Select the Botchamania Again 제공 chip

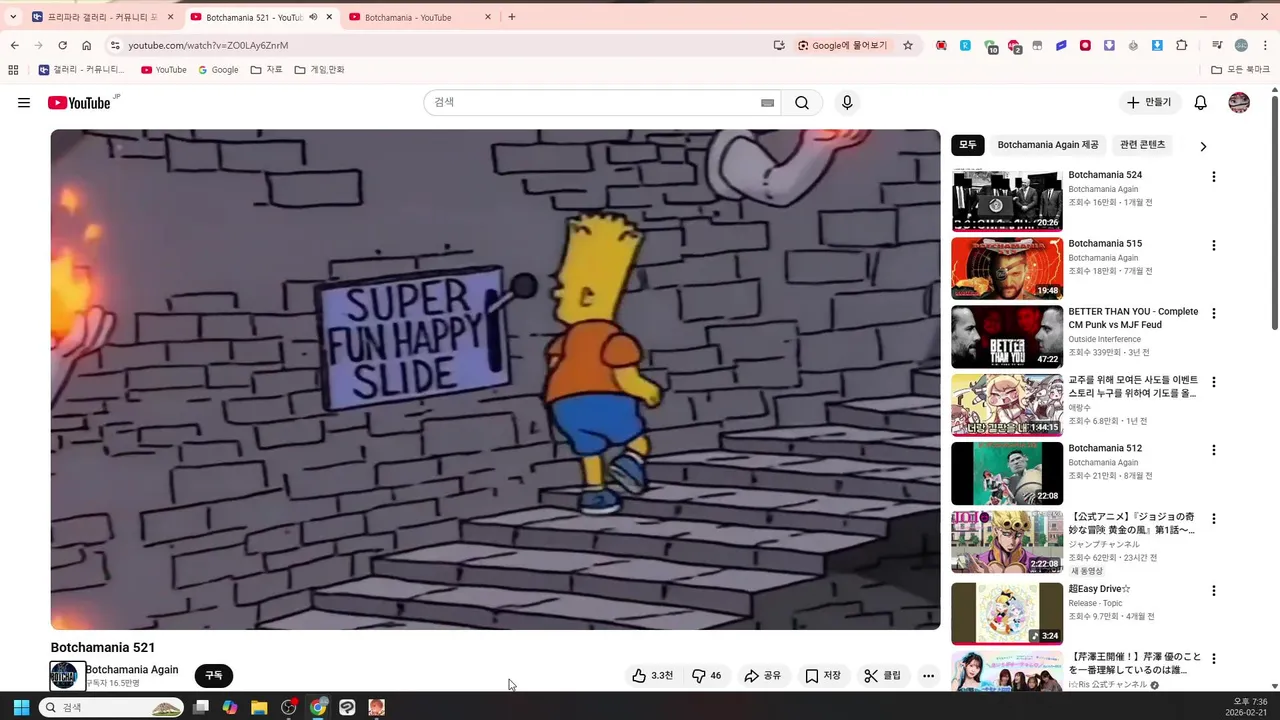(1048, 145)
